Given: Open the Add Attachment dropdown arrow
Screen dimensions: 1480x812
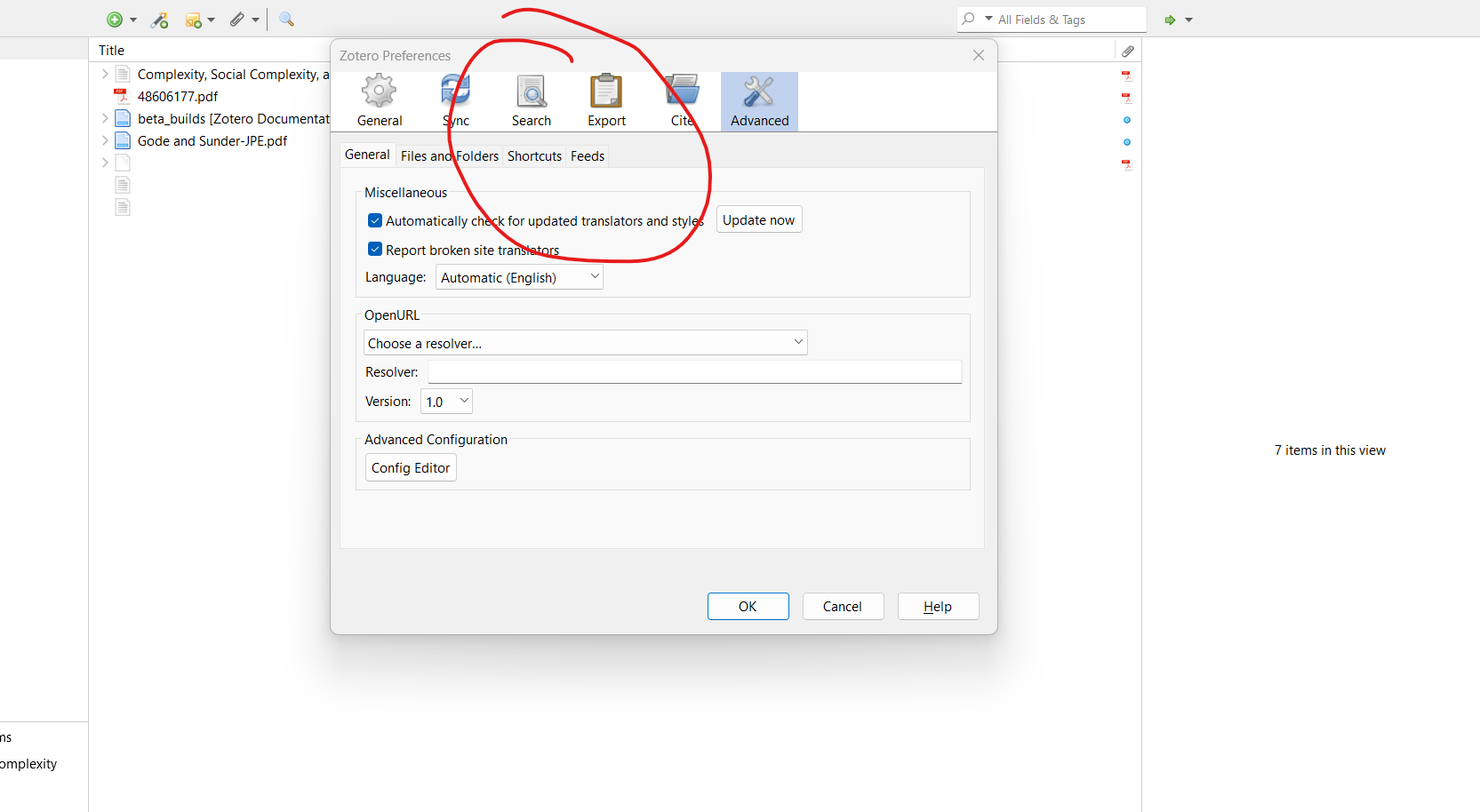Looking at the screenshot, I should click(x=255, y=20).
